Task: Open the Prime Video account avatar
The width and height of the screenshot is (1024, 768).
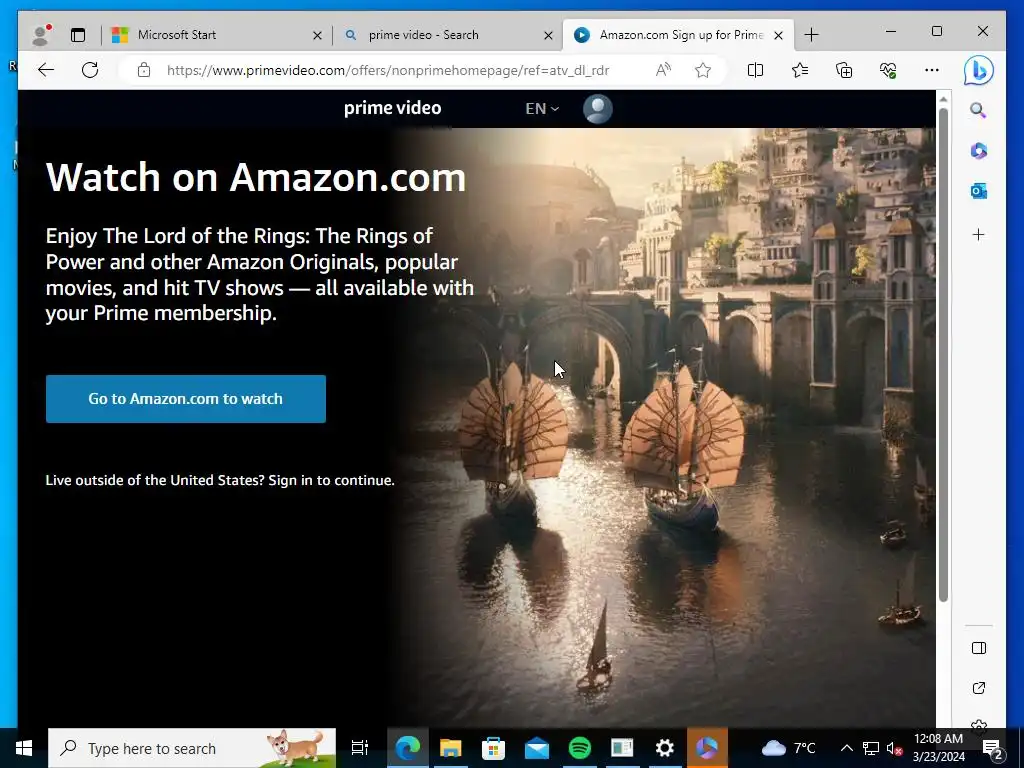Action: tap(598, 108)
